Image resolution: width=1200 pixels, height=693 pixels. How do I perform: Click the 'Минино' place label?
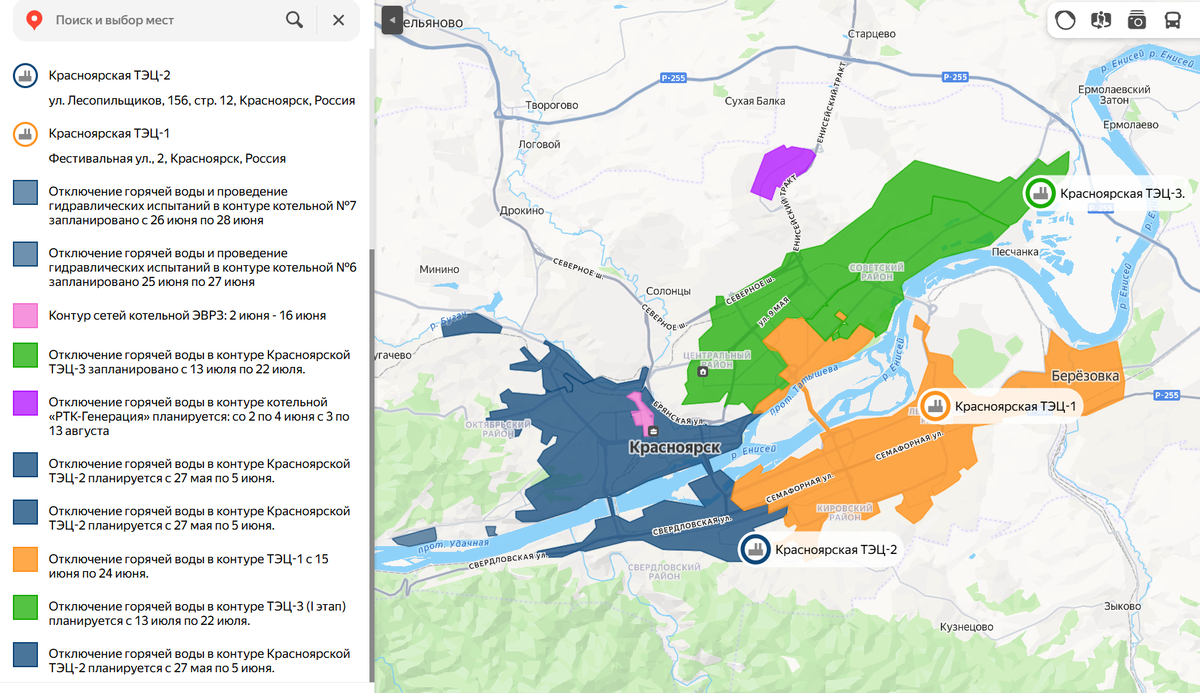pyautogui.click(x=439, y=270)
